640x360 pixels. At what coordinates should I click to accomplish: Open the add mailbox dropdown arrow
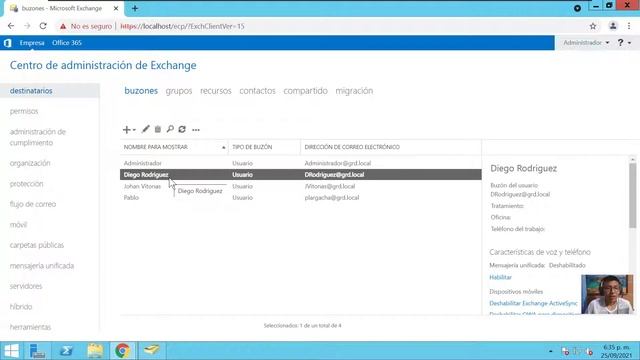[x=134, y=130]
